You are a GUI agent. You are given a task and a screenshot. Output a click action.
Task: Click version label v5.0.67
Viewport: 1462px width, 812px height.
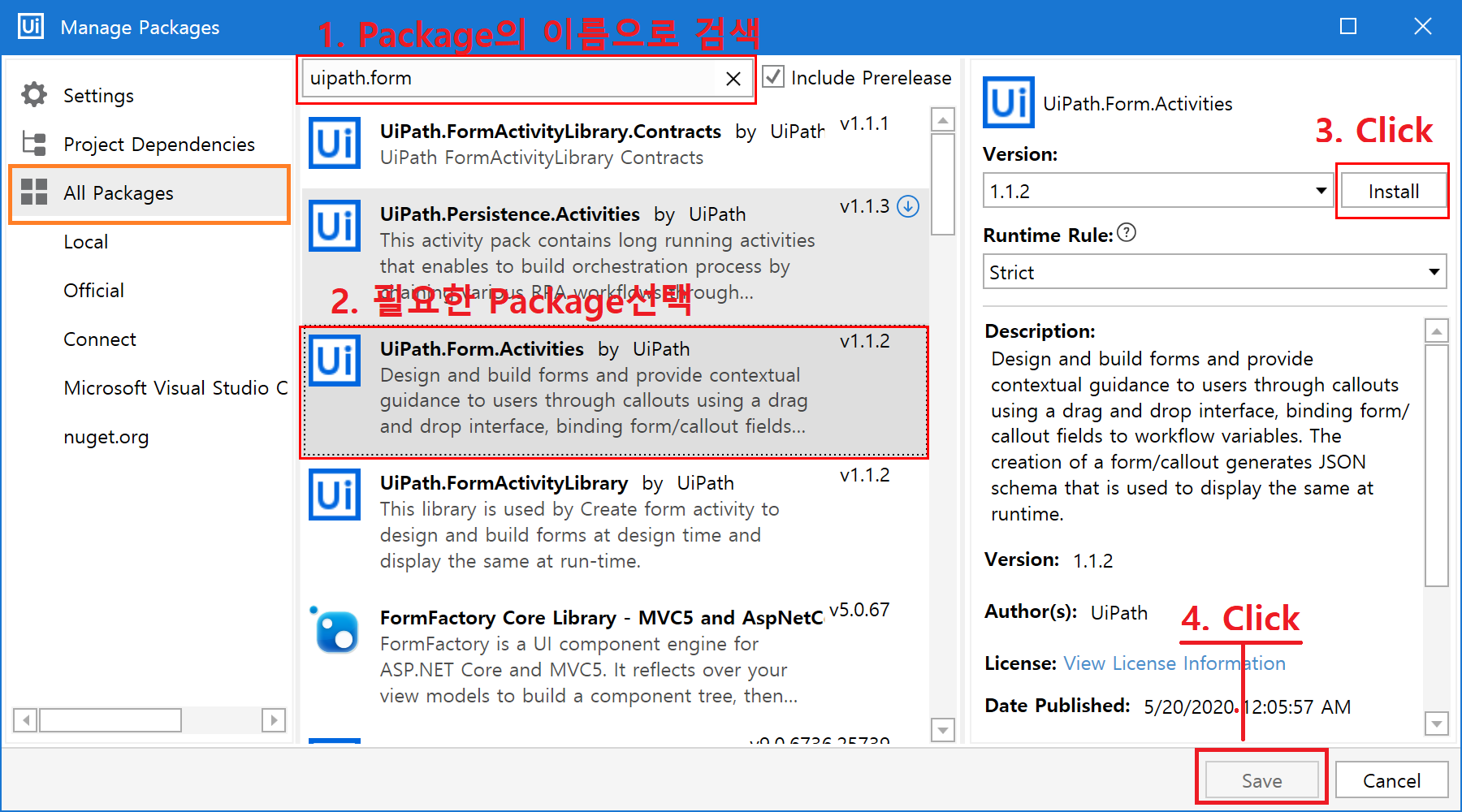[859, 610]
